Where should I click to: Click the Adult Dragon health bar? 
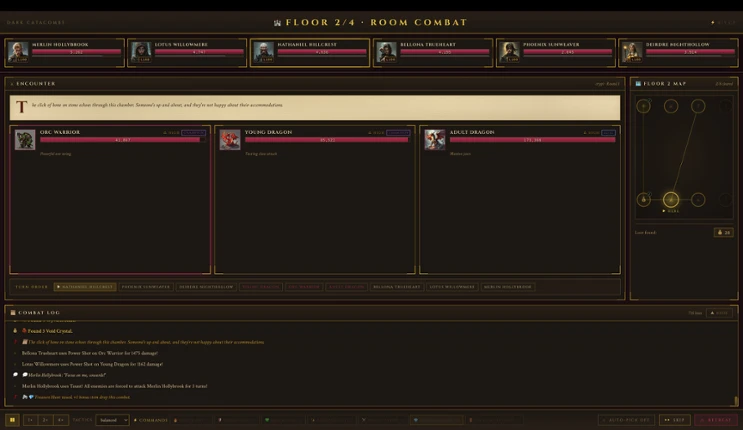click(x=532, y=140)
